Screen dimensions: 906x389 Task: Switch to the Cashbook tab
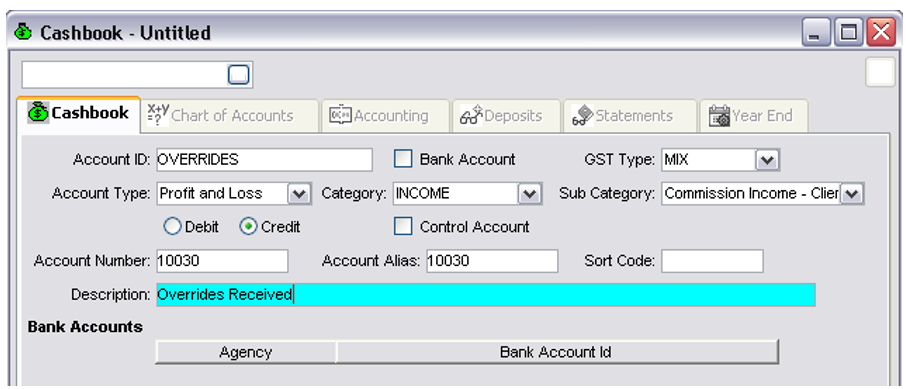[x=78, y=113]
